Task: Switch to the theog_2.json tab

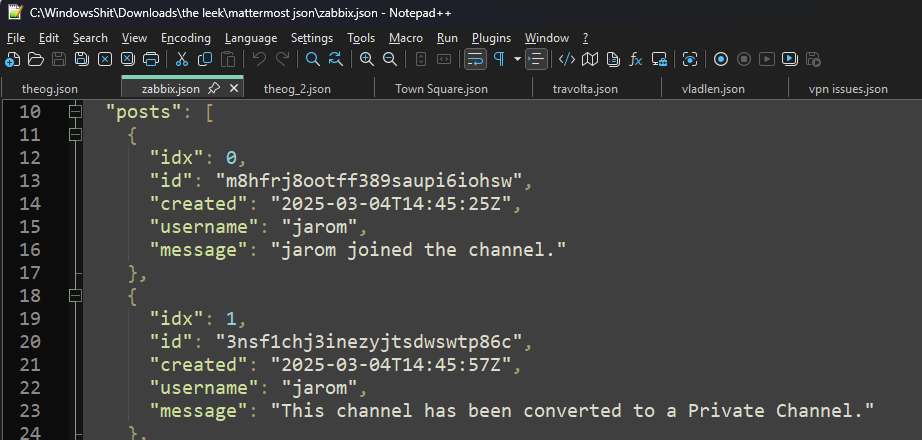Action: pyautogui.click(x=297, y=89)
